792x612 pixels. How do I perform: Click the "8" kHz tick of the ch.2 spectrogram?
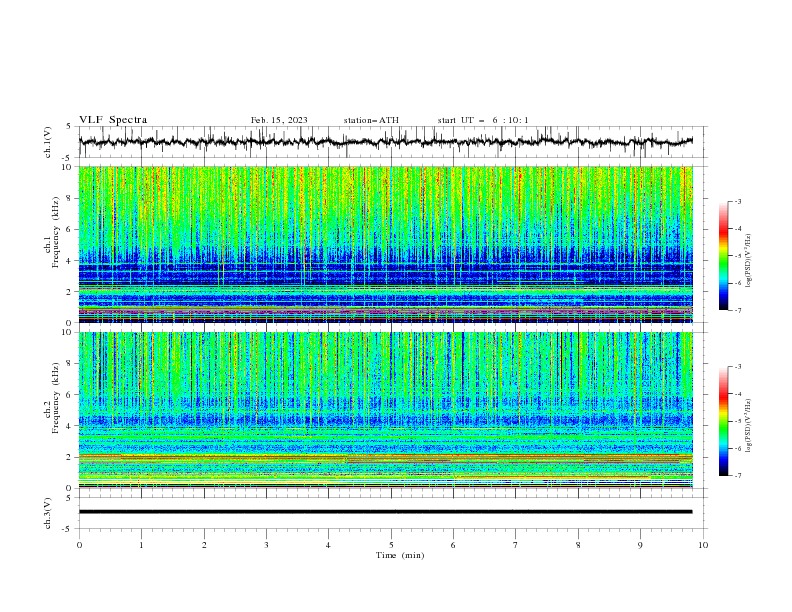coord(70,363)
